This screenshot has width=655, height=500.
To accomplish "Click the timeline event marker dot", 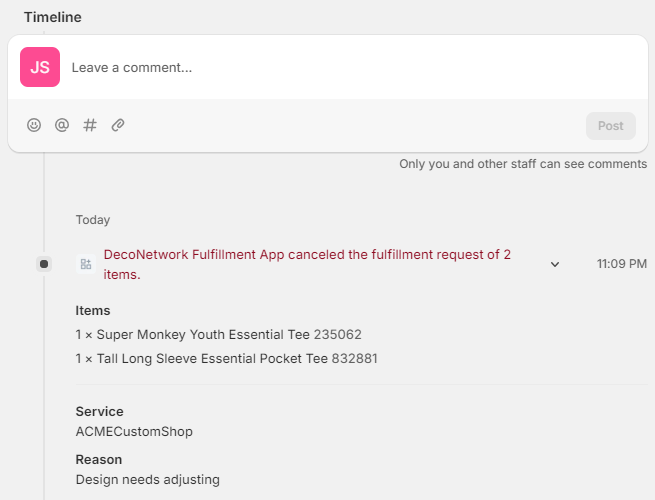I will pyautogui.click(x=44, y=264).
